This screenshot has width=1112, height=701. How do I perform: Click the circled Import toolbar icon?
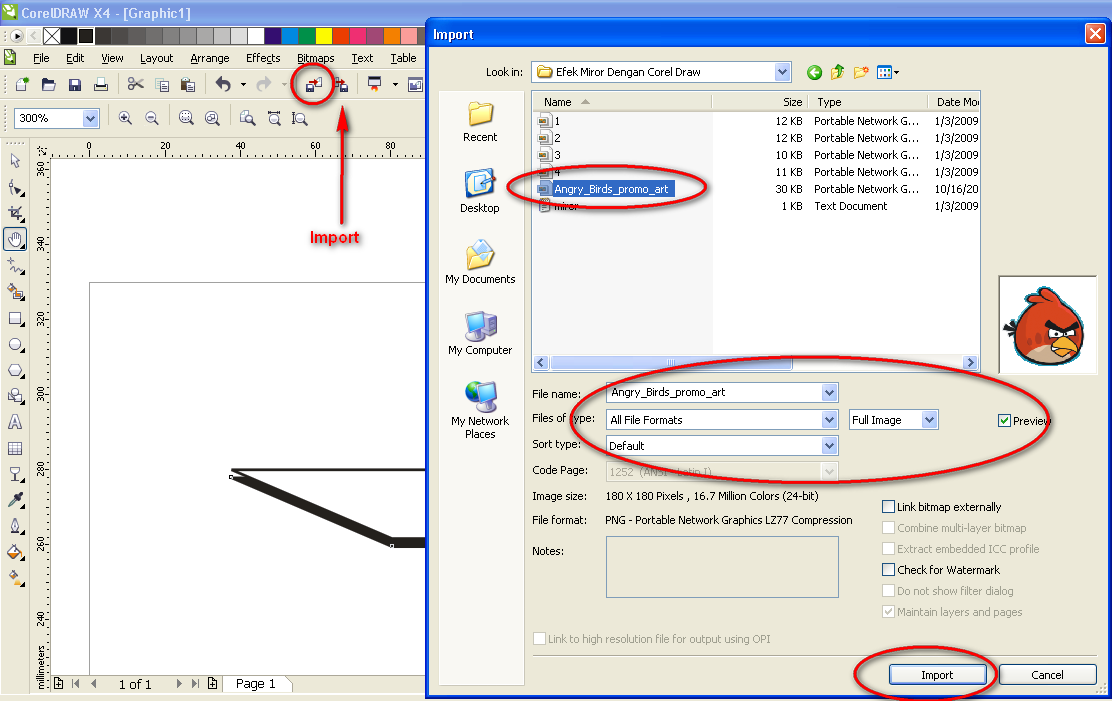312,84
